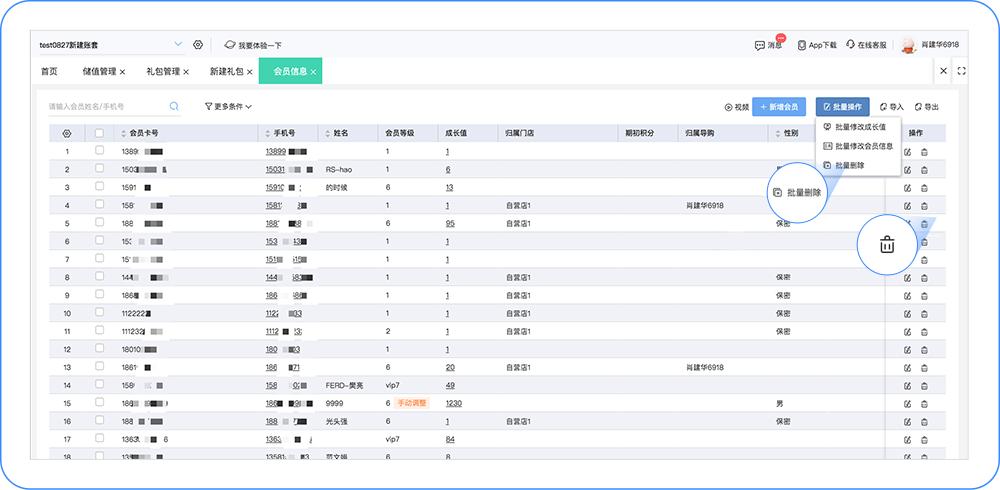Click the App下载 phone icon

pyautogui.click(x=802, y=45)
